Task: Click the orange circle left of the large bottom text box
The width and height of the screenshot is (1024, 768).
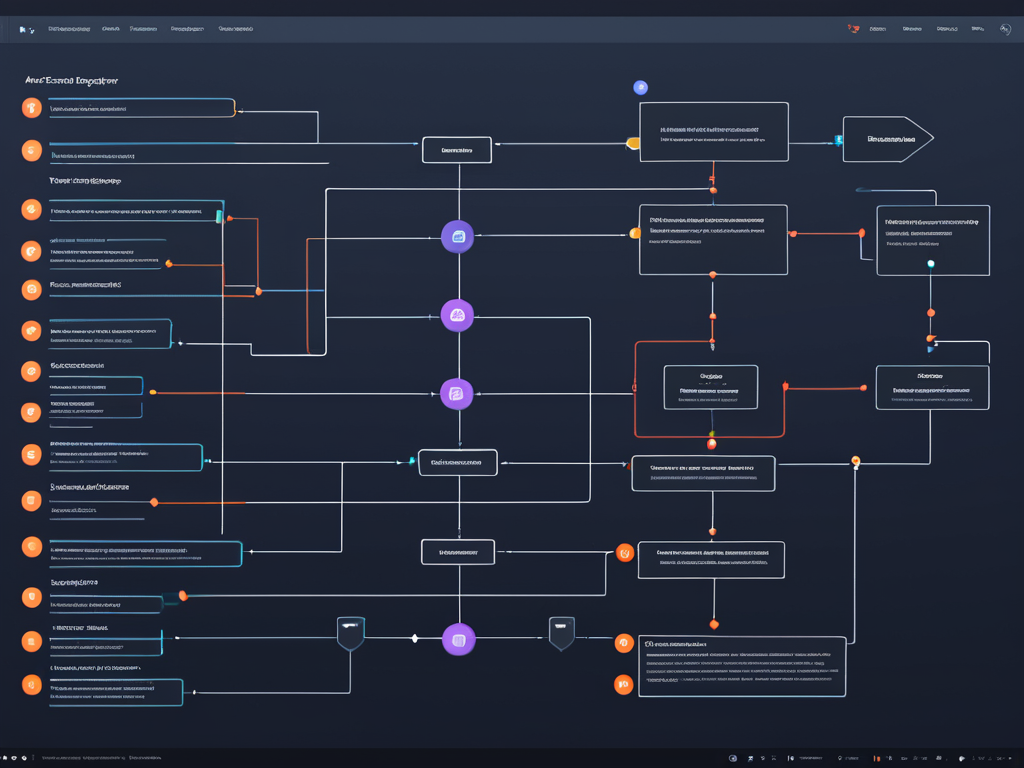Action: pos(623,642)
